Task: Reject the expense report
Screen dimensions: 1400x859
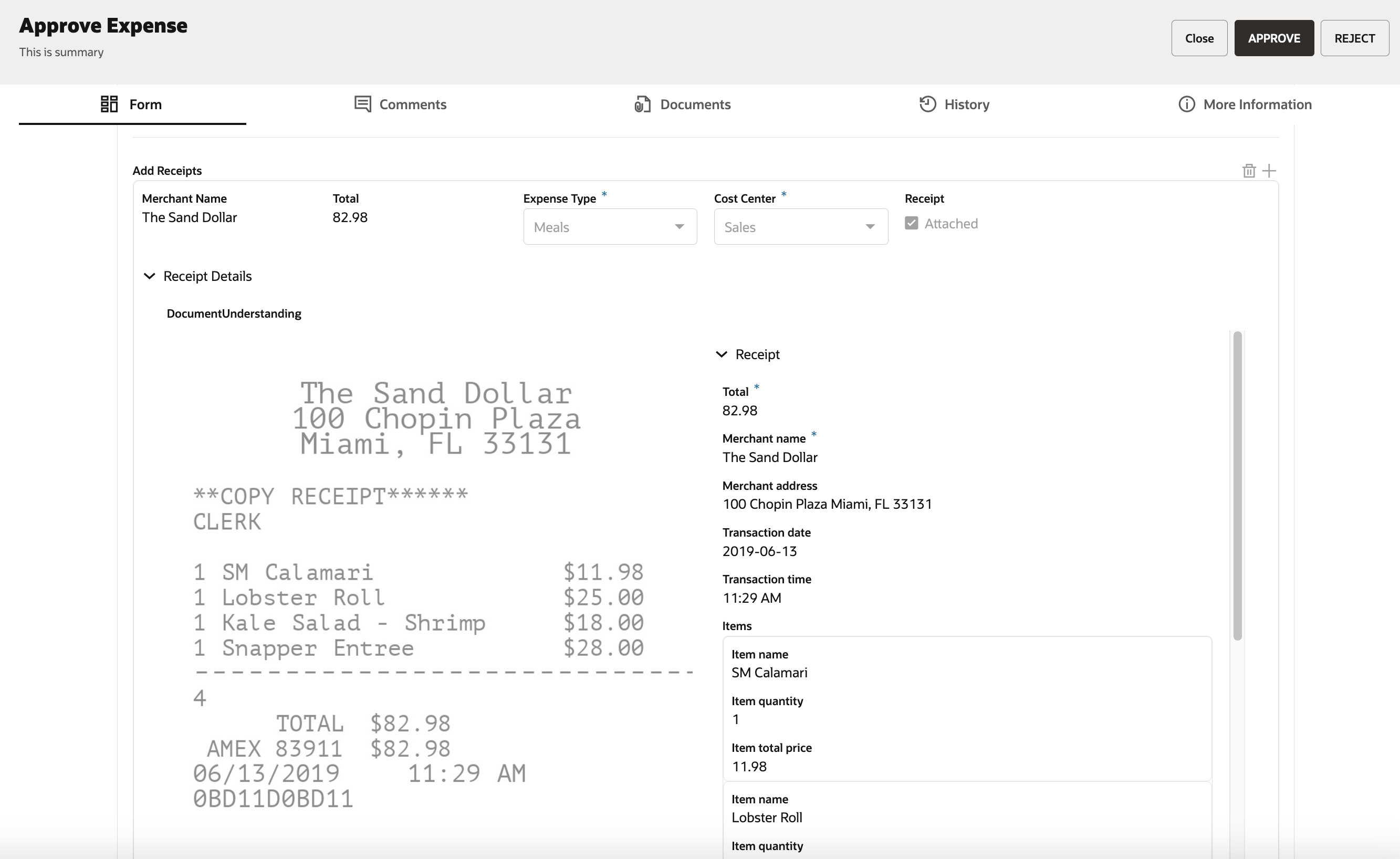Action: [x=1355, y=38]
